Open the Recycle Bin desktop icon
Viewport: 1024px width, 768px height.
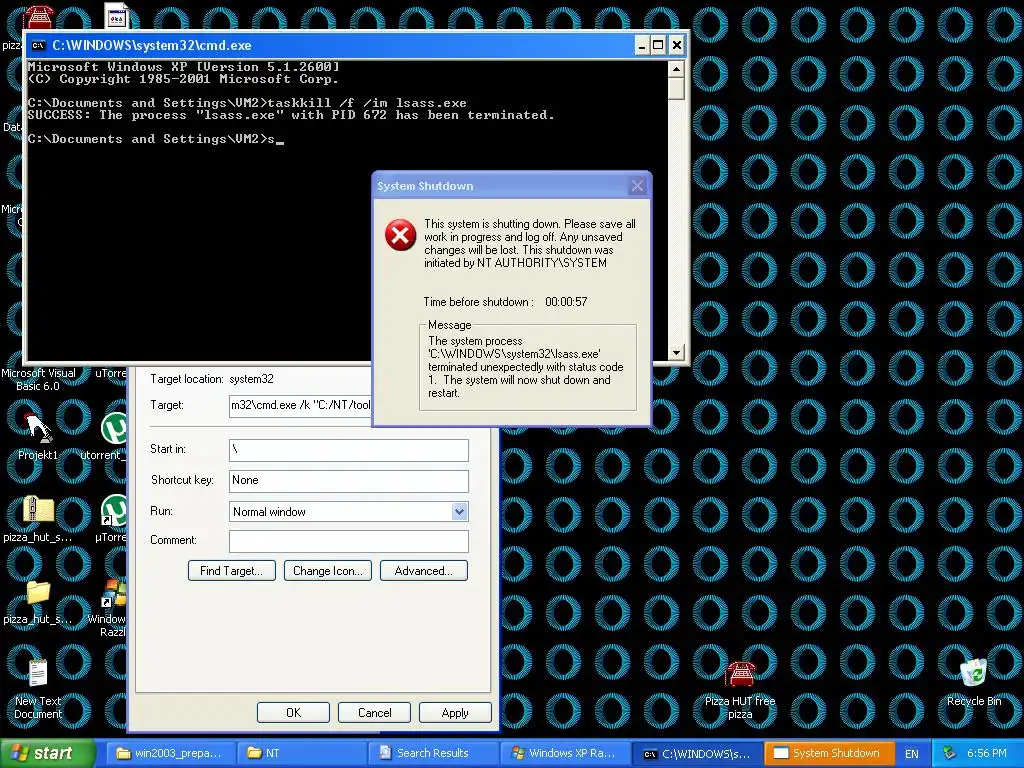pyautogui.click(x=974, y=682)
